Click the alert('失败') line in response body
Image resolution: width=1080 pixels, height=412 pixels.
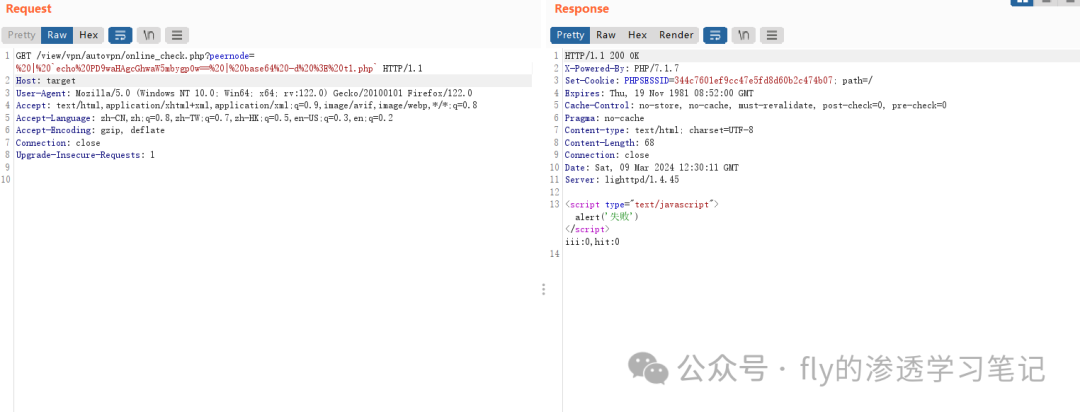pyautogui.click(x=608, y=217)
